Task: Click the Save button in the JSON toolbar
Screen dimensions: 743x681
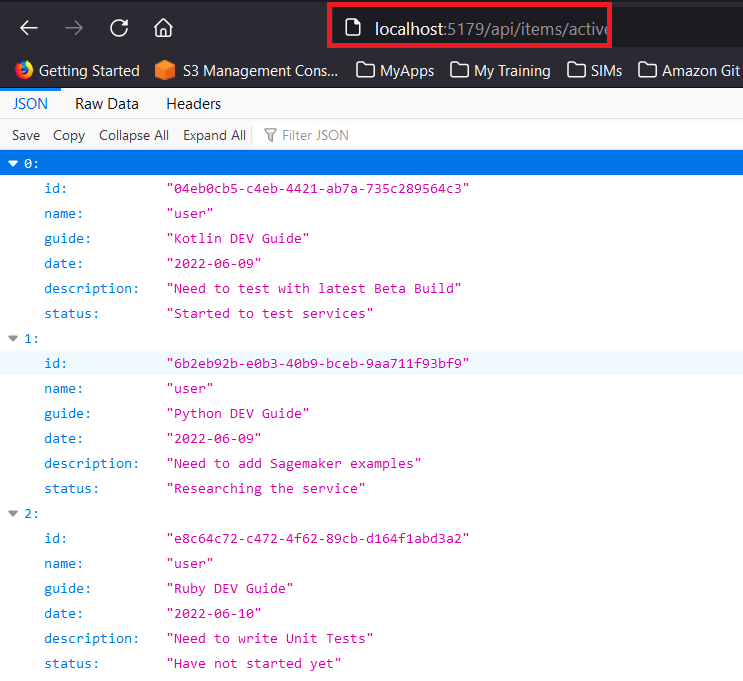Action: [26, 135]
